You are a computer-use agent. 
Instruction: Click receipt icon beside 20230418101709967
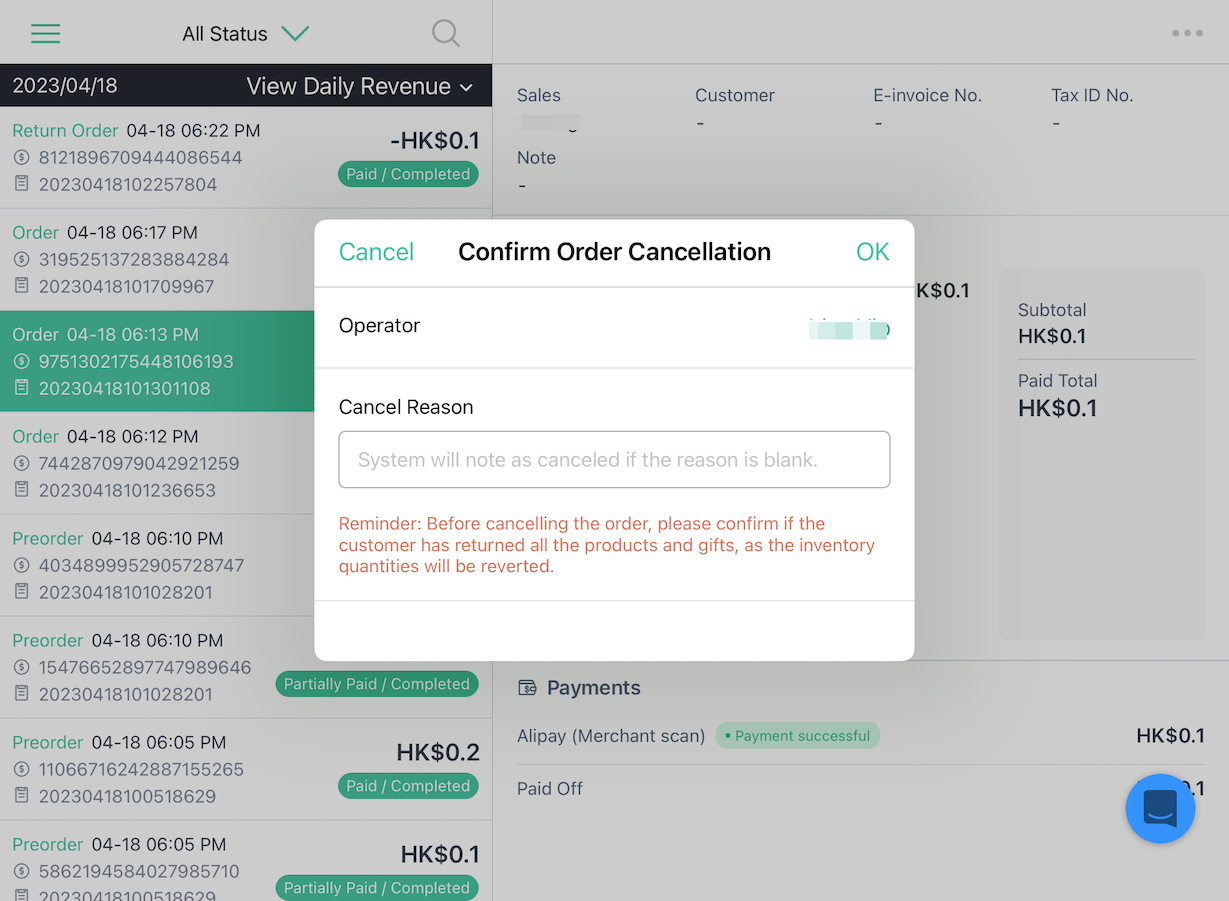point(22,286)
